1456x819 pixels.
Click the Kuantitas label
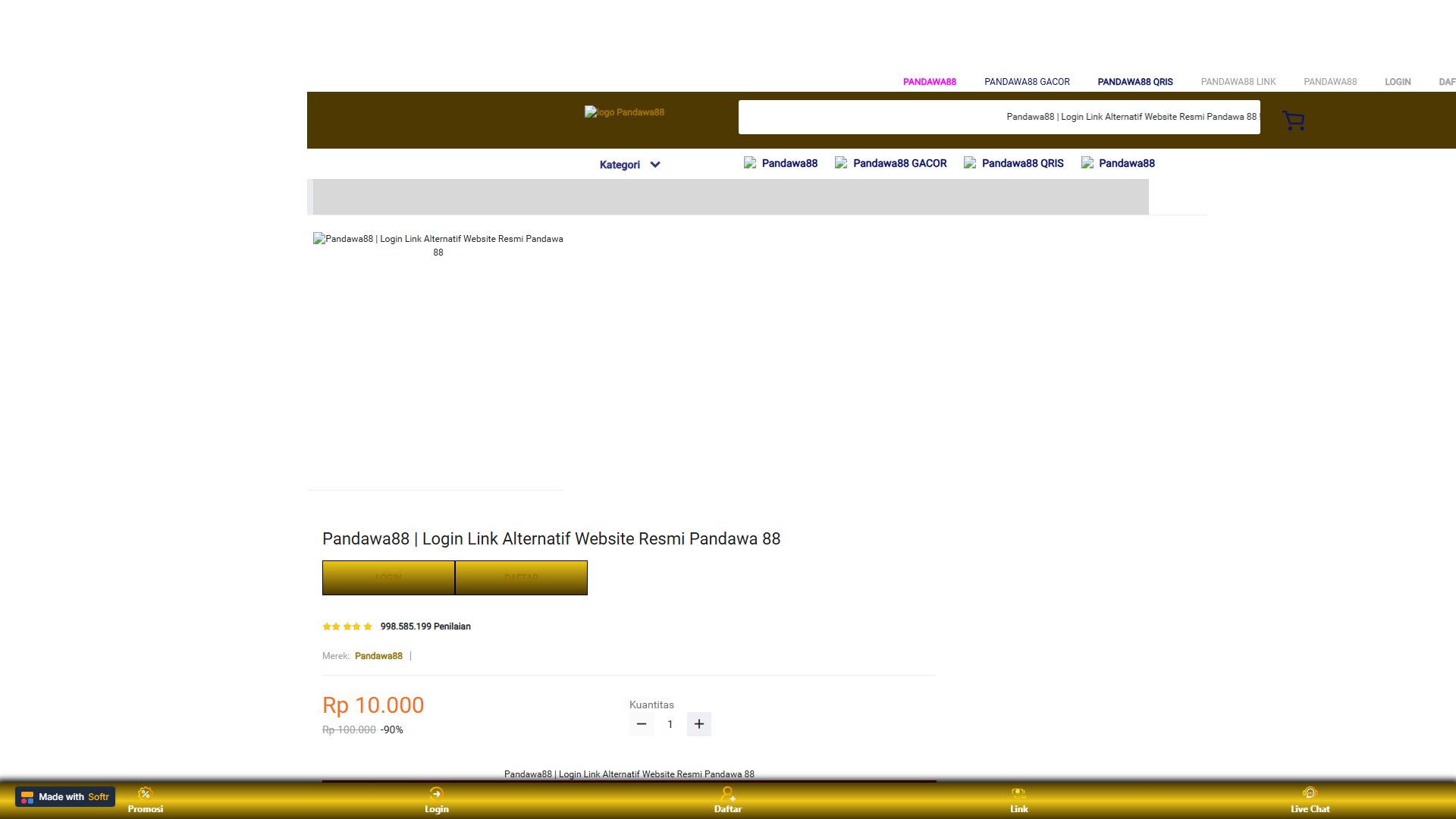651,704
